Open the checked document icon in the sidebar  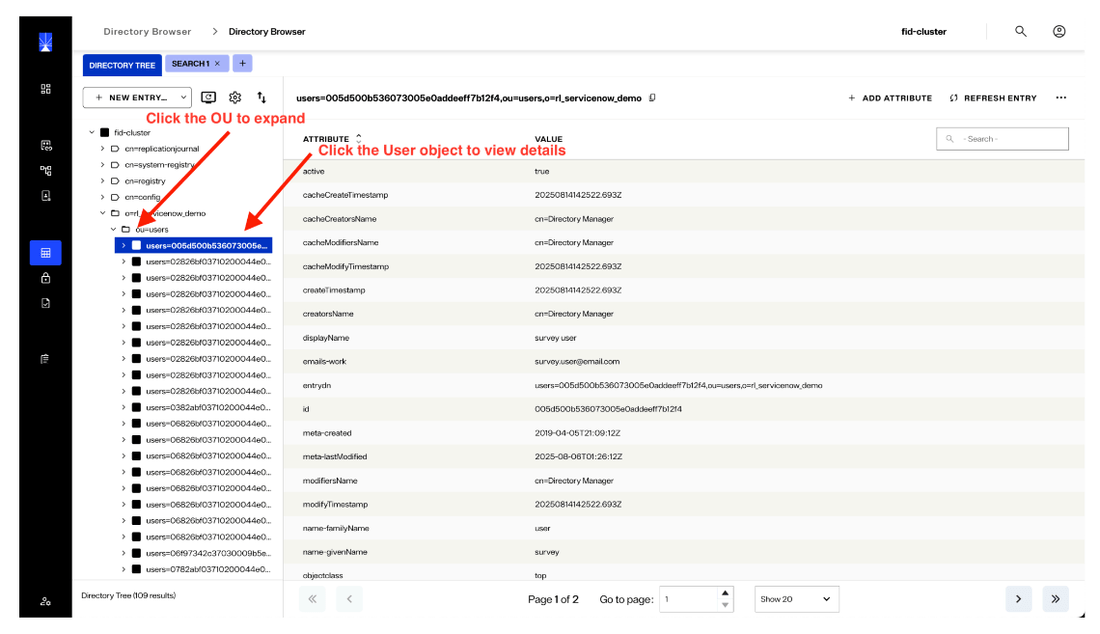(x=46, y=304)
